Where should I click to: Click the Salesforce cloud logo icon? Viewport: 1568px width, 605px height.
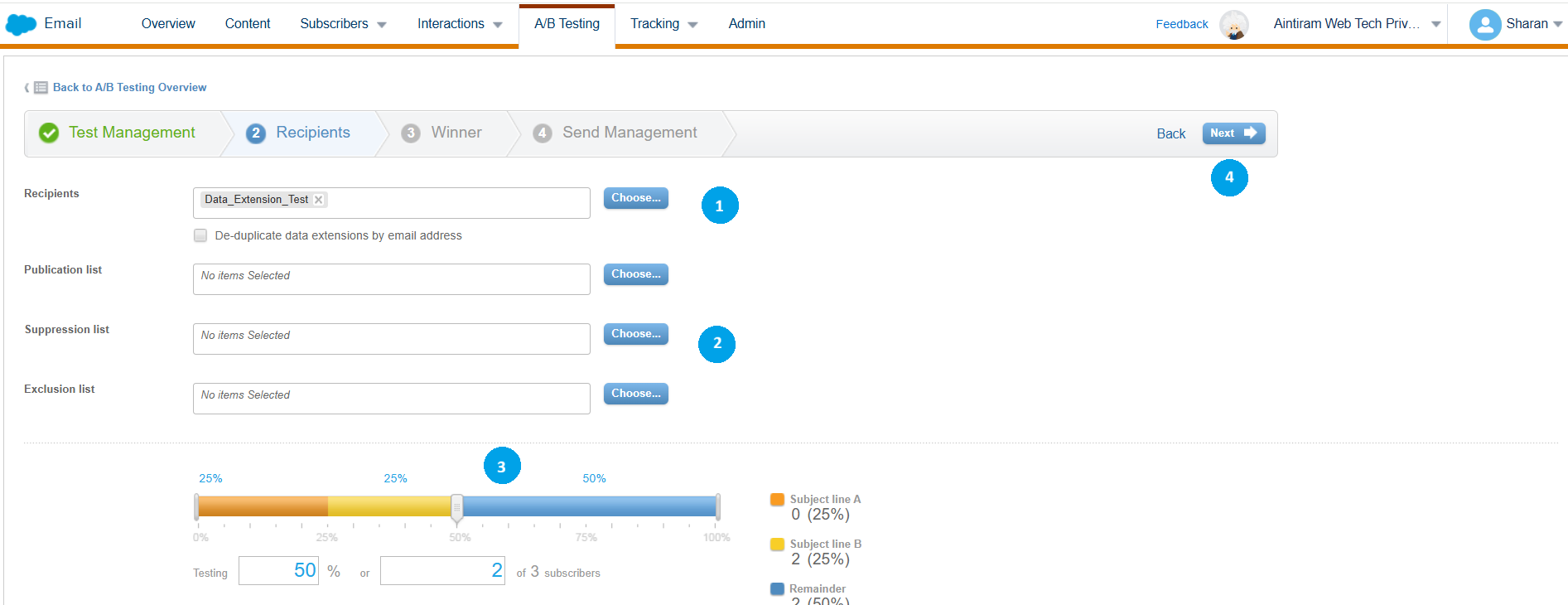(x=21, y=25)
